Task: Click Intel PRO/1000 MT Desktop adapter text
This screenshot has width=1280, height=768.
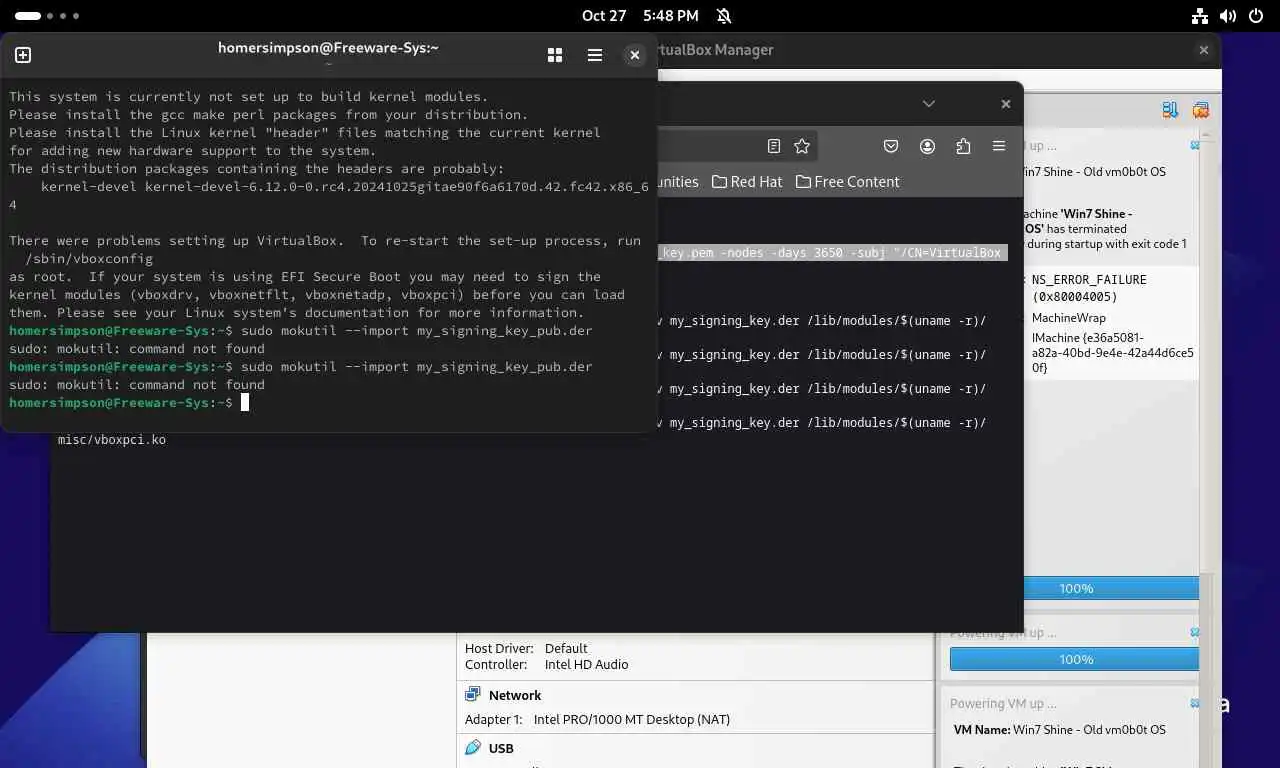Action: click(x=632, y=719)
